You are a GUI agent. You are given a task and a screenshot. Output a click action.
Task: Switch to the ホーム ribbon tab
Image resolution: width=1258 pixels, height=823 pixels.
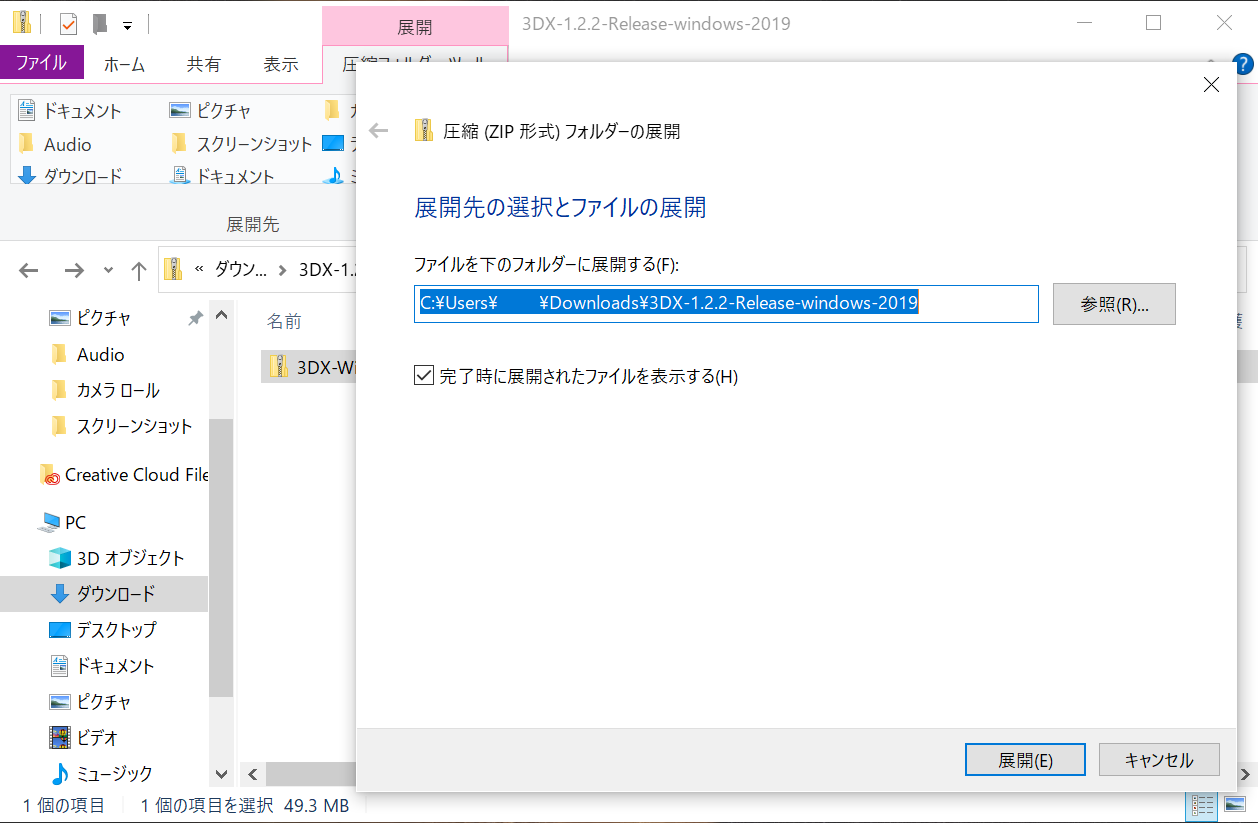click(x=124, y=64)
